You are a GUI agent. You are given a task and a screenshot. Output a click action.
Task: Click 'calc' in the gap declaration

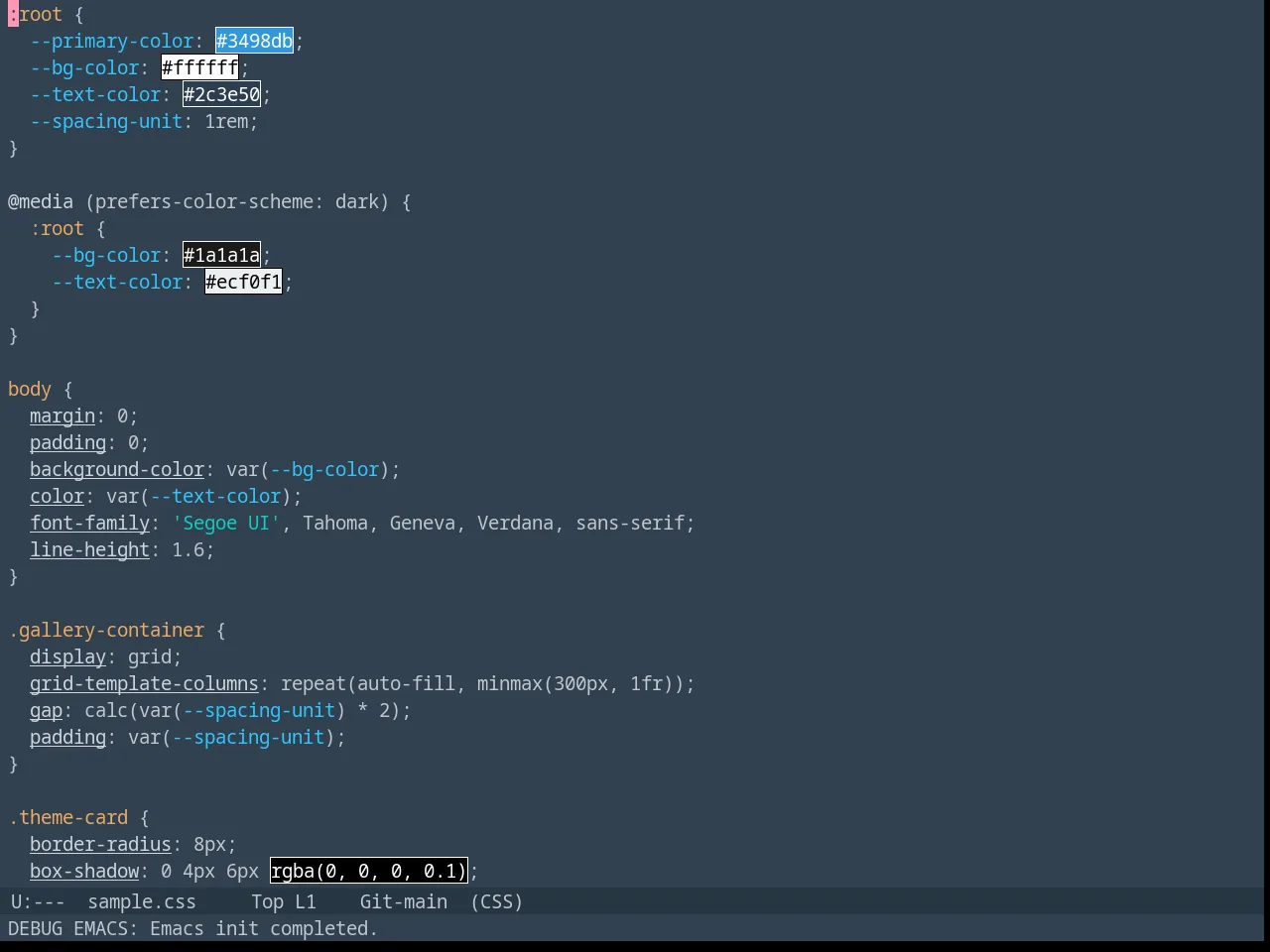(106, 710)
